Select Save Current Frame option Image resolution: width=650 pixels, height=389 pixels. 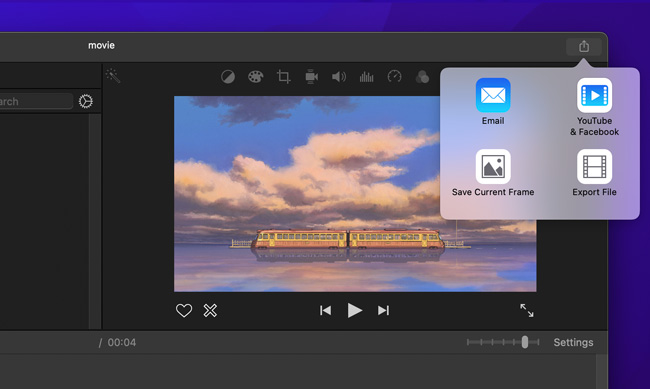(x=493, y=173)
